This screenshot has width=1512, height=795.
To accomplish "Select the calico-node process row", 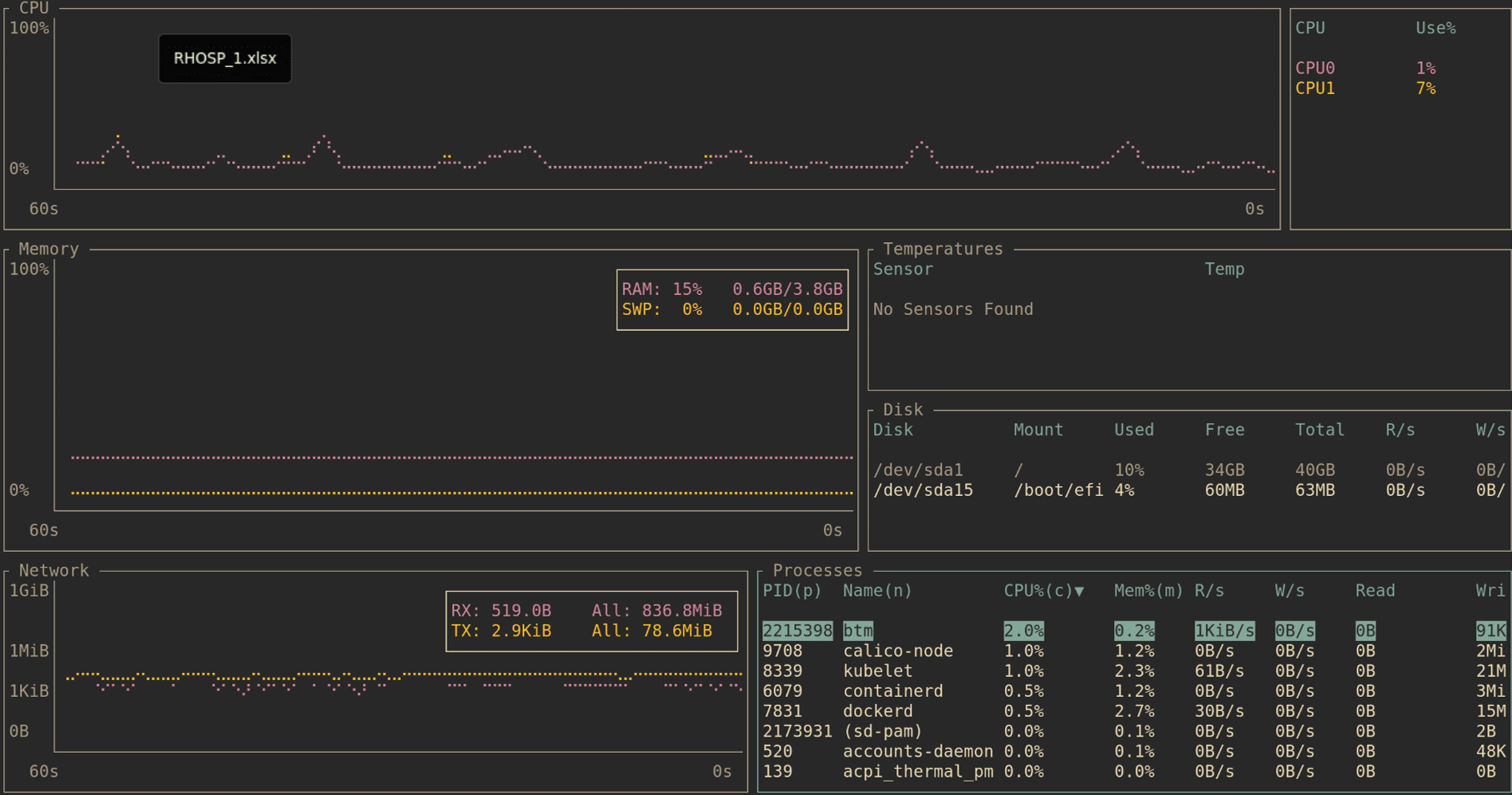I will (897, 651).
